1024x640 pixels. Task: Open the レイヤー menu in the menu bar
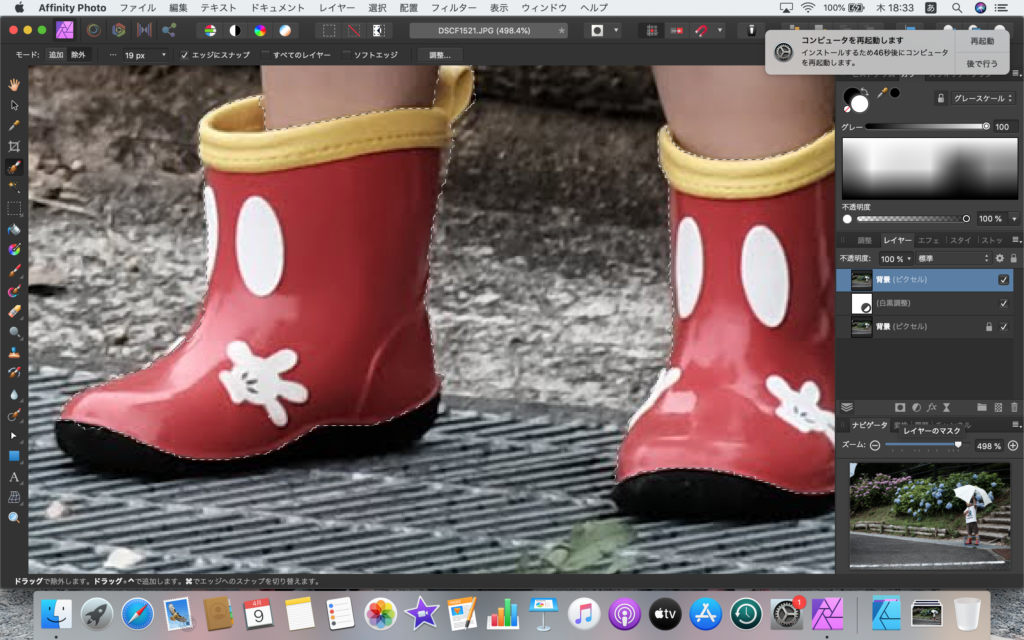336,8
